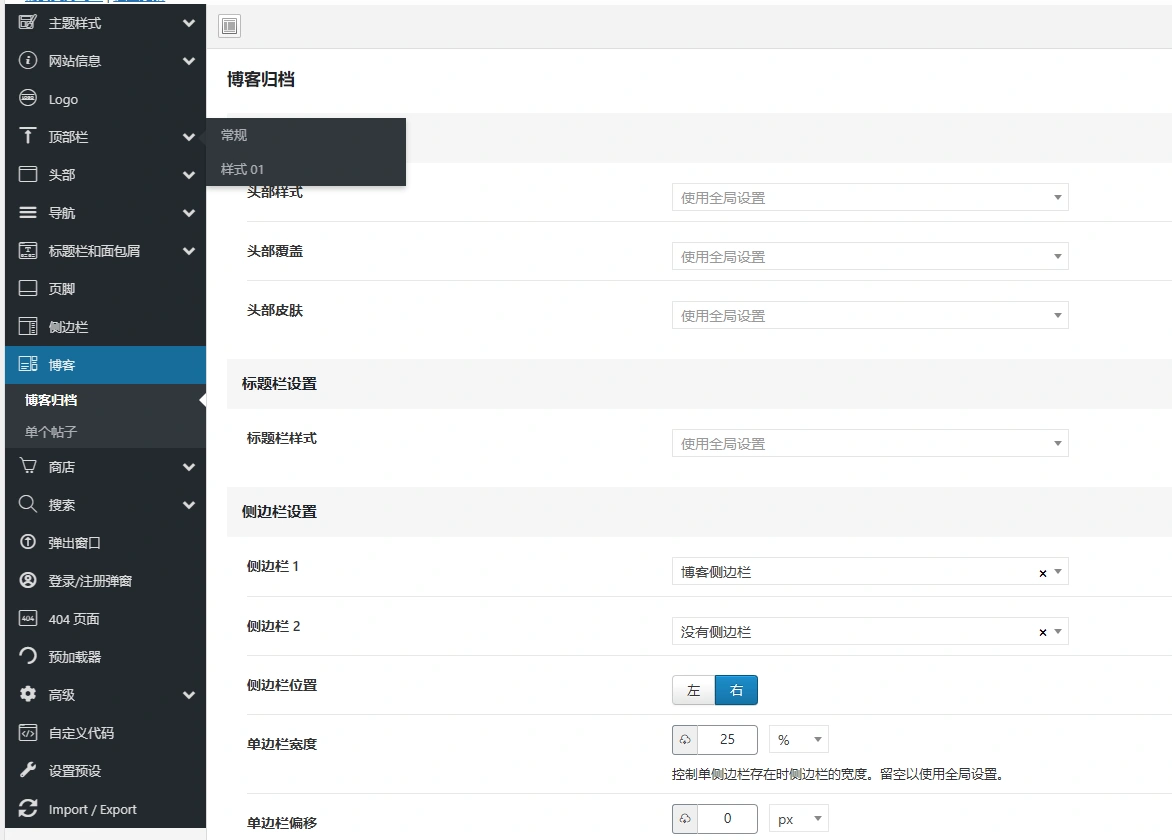The height and width of the screenshot is (840, 1172).
Task: Select 常规 in the 顶部栏 flyout menu
Action: coord(233,134)
